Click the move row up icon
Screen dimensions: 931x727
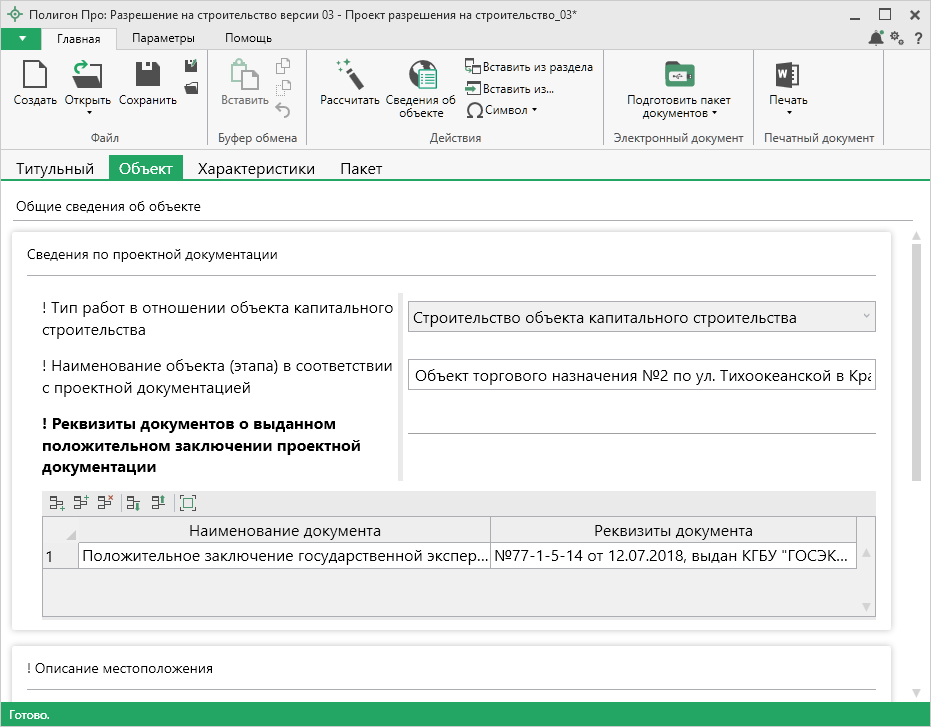click(158, 503)
